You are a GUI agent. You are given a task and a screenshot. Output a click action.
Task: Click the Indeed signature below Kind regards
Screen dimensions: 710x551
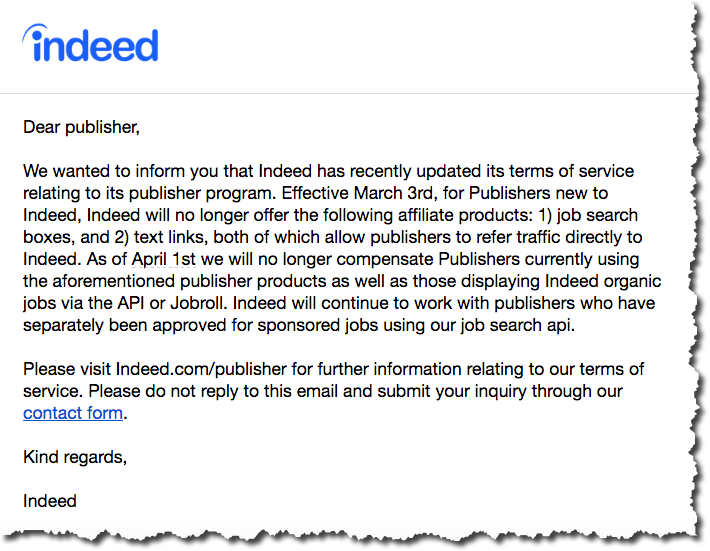50,501
